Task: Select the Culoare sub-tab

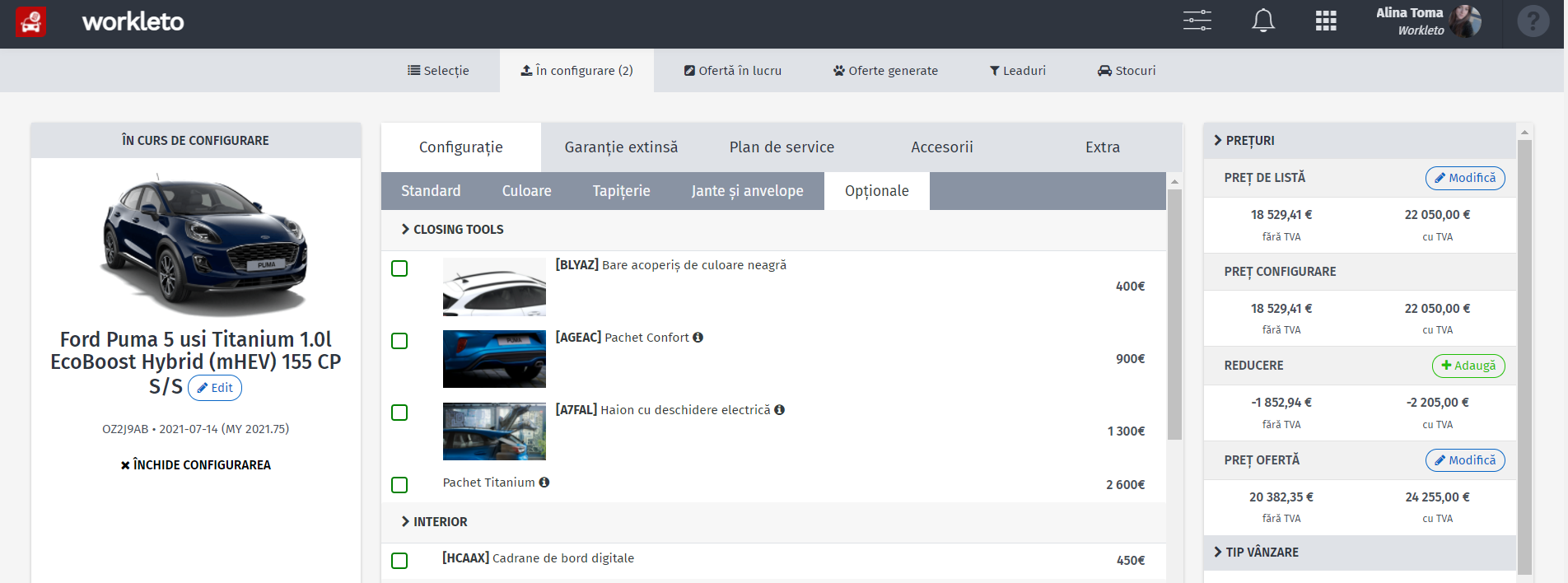Action: point(527,191)
